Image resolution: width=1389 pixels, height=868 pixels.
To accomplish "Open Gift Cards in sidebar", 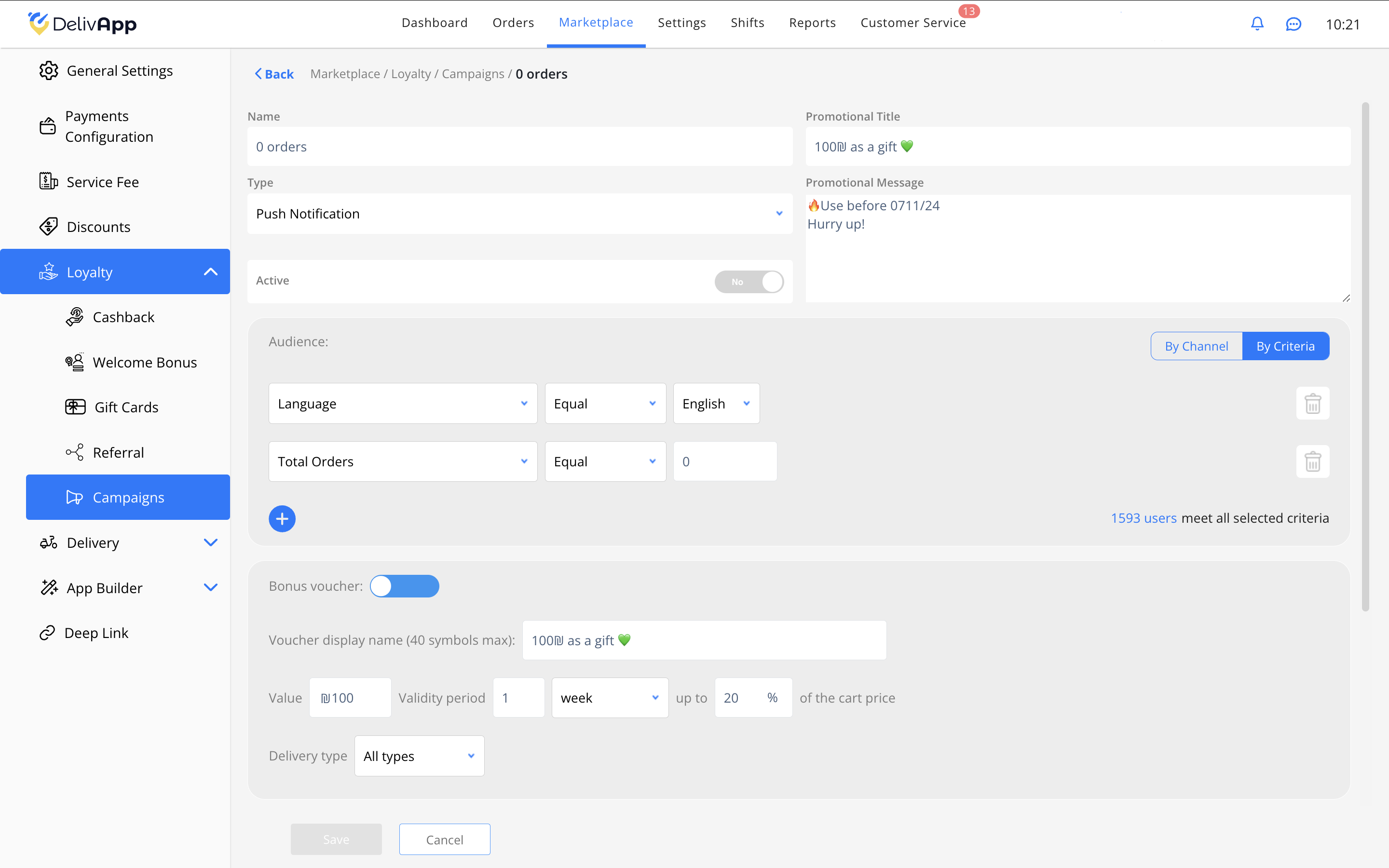I will pos(126,407).
